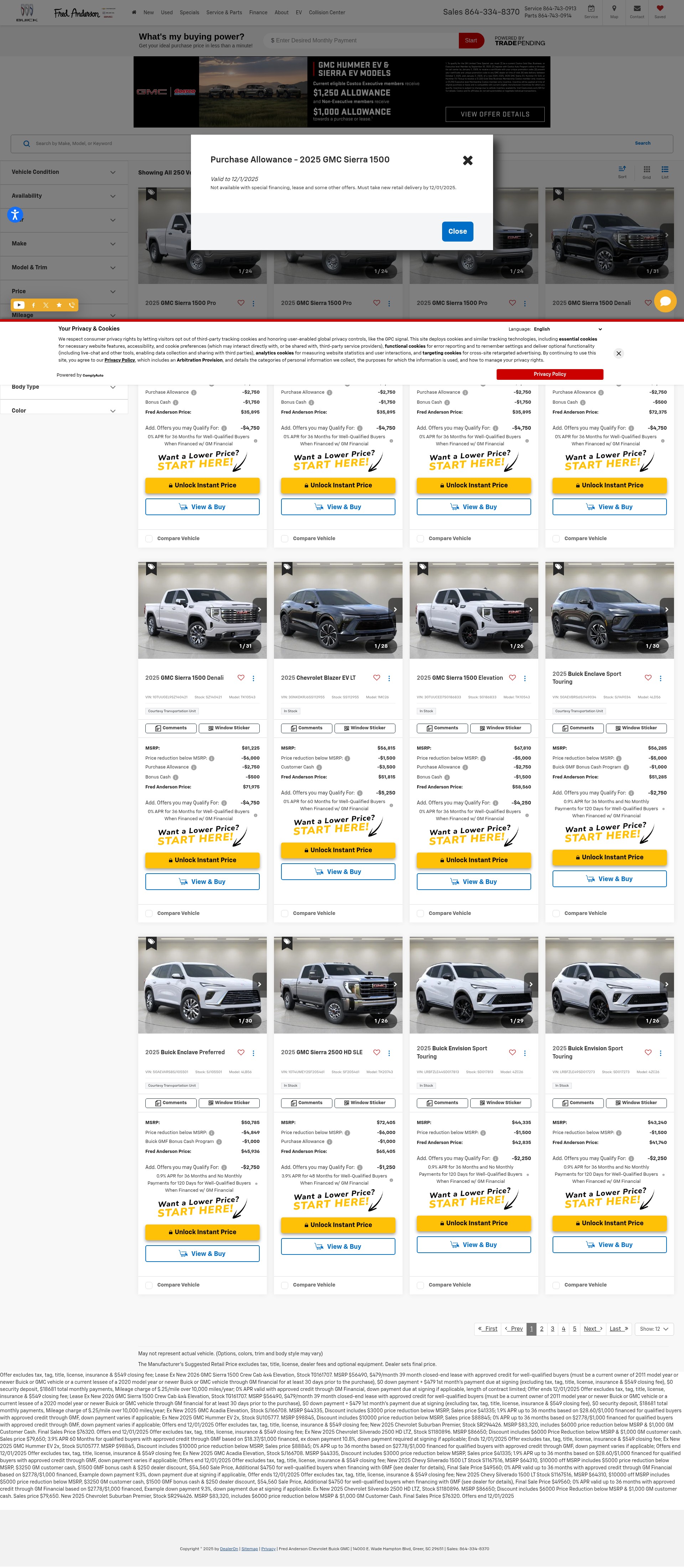Click the red Privacy Policy button
The width and height of the screenshot is (684, 1568).
(549, 374)
